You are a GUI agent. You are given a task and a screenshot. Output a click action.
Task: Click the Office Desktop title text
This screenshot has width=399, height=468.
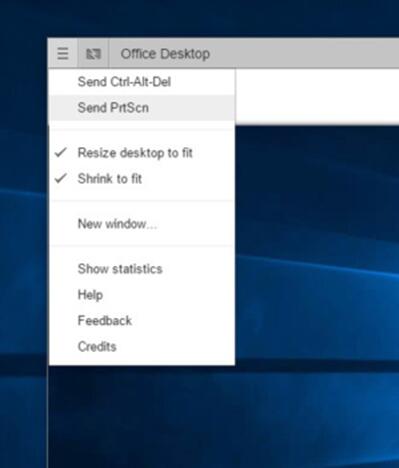[x=165, y=54]
